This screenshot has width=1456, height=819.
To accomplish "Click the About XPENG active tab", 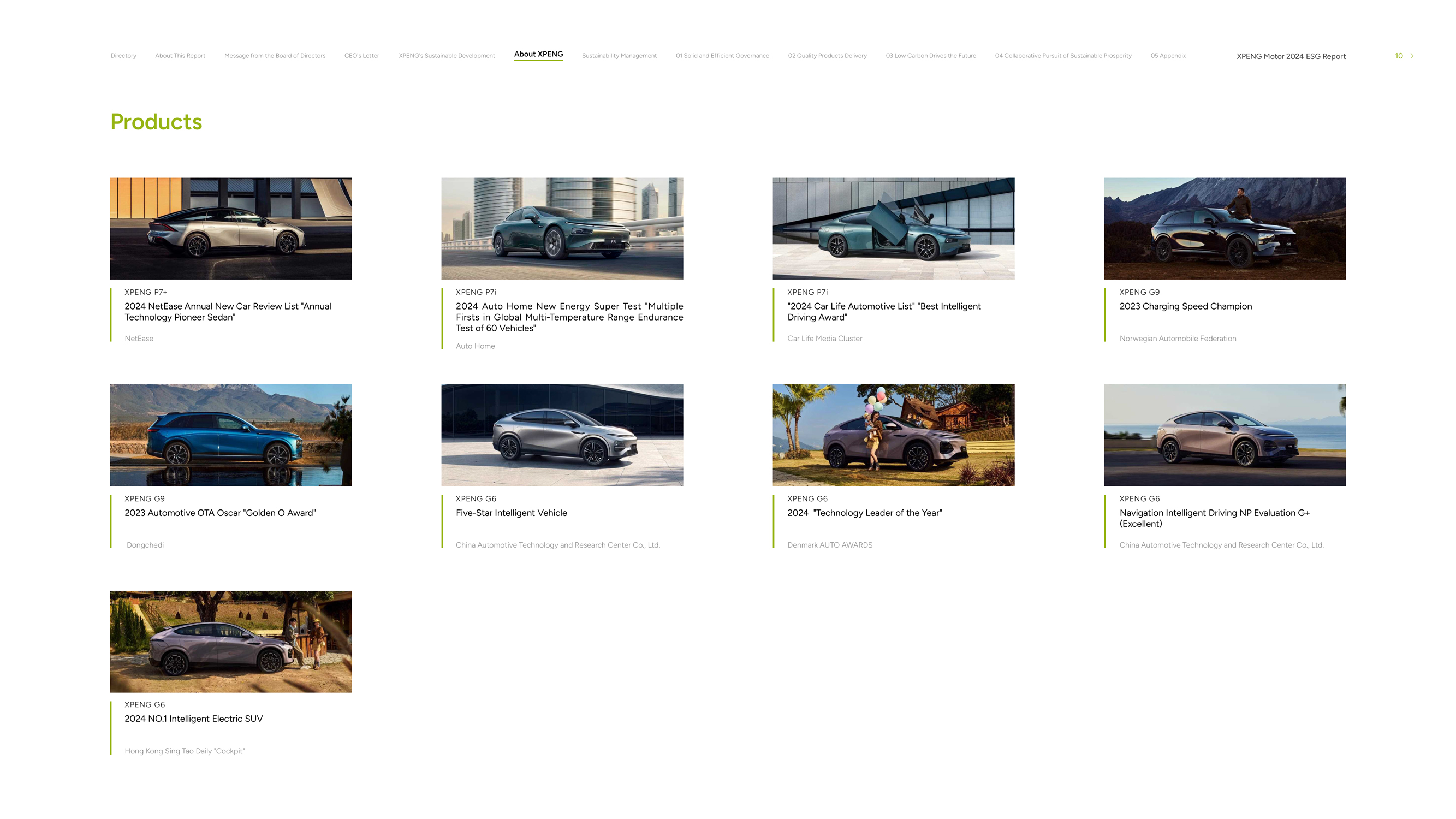I will (538, 54).
